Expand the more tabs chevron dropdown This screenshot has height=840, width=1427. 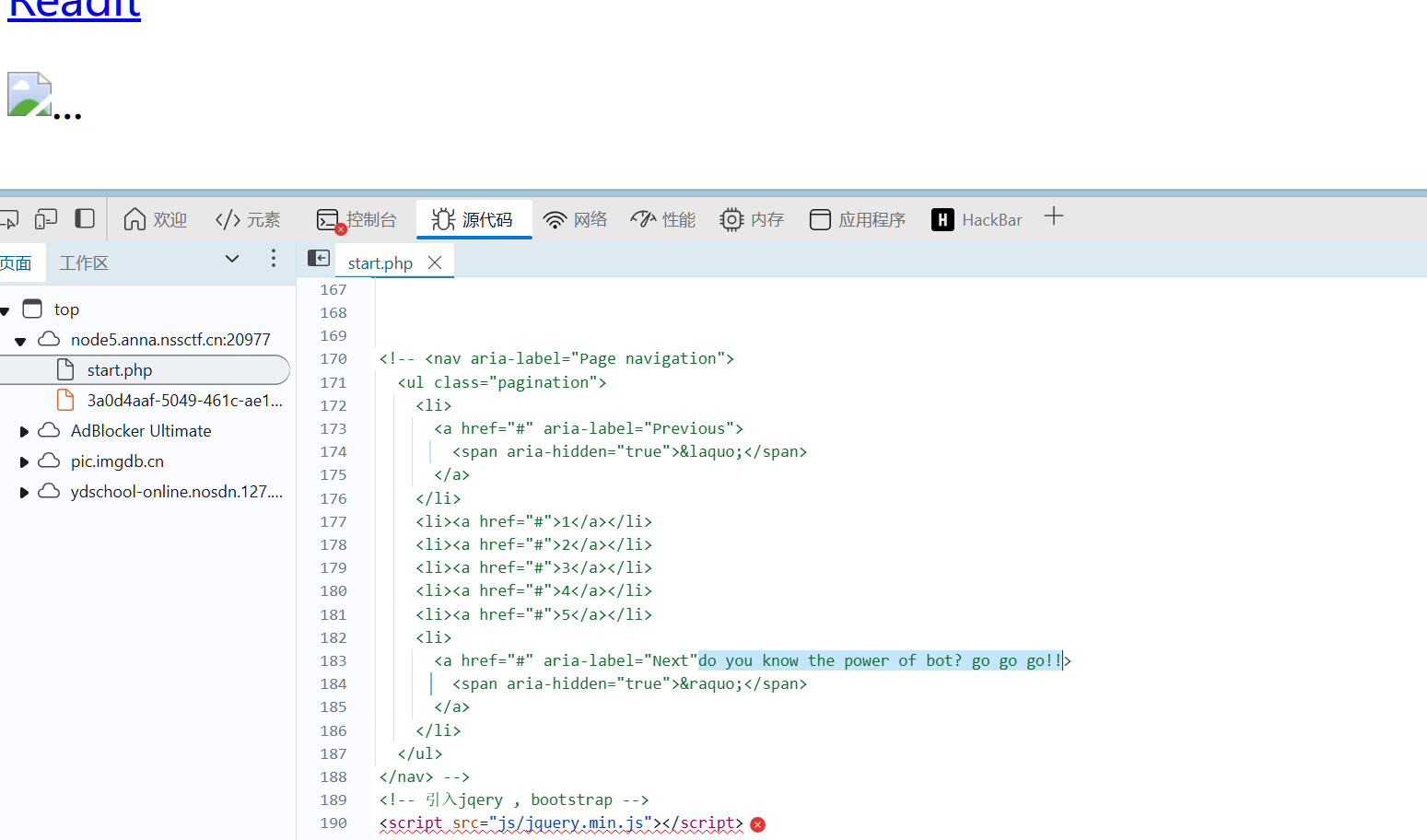pyautogui.click(x=232, y=260)
